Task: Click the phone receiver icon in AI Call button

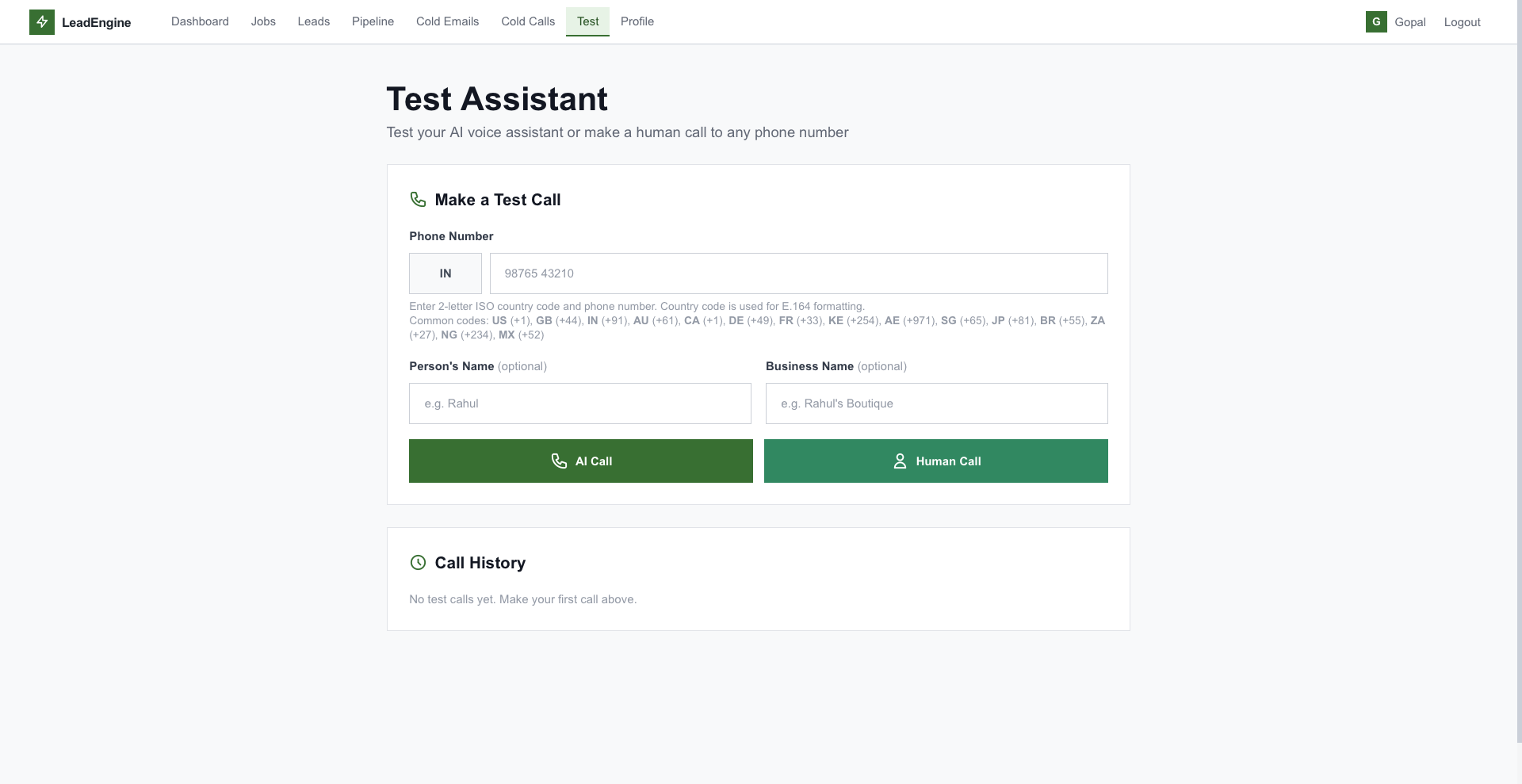Action: point(559,461)
